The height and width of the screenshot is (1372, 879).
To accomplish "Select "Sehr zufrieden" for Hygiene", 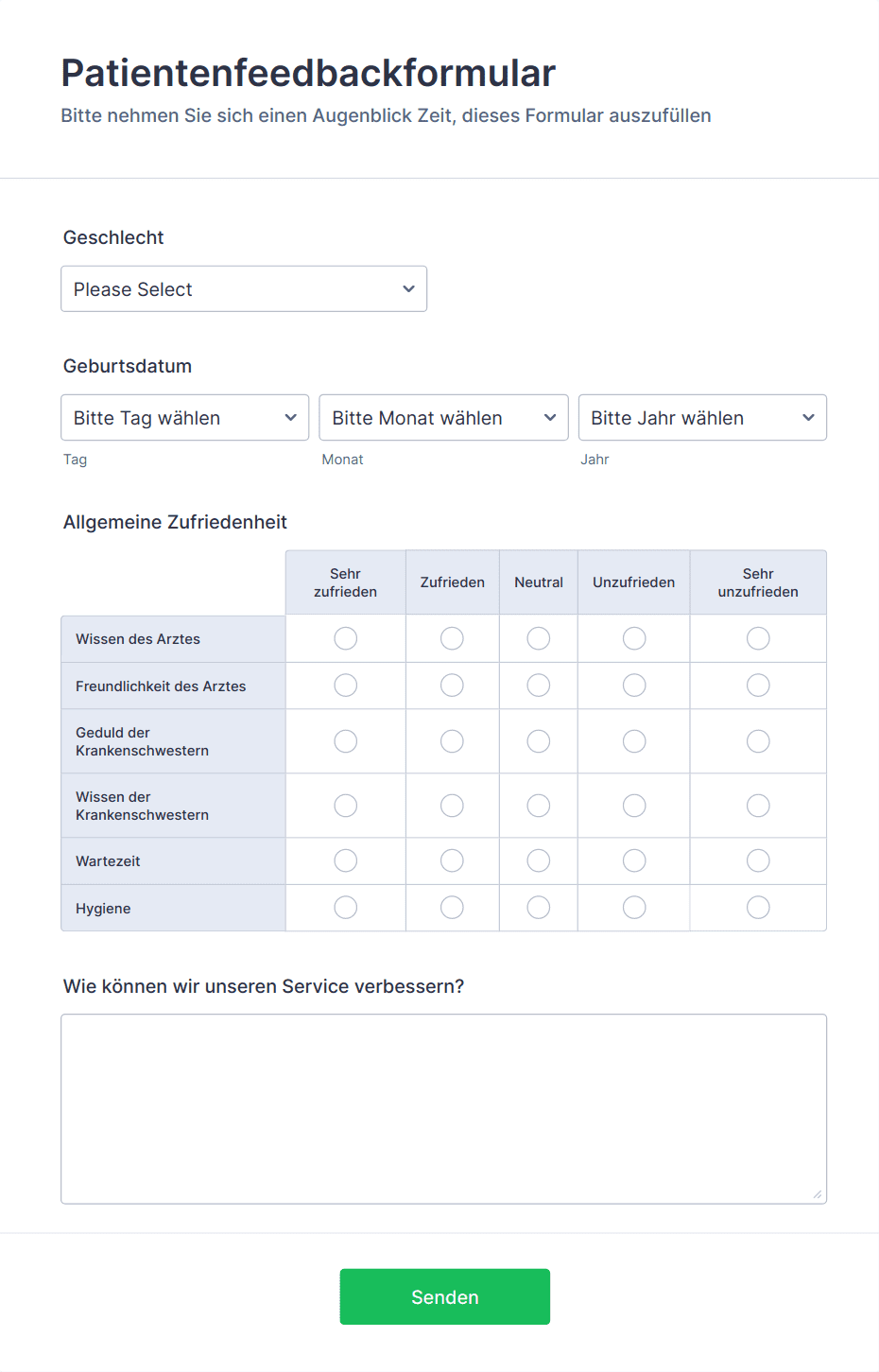I will (345, 907).
